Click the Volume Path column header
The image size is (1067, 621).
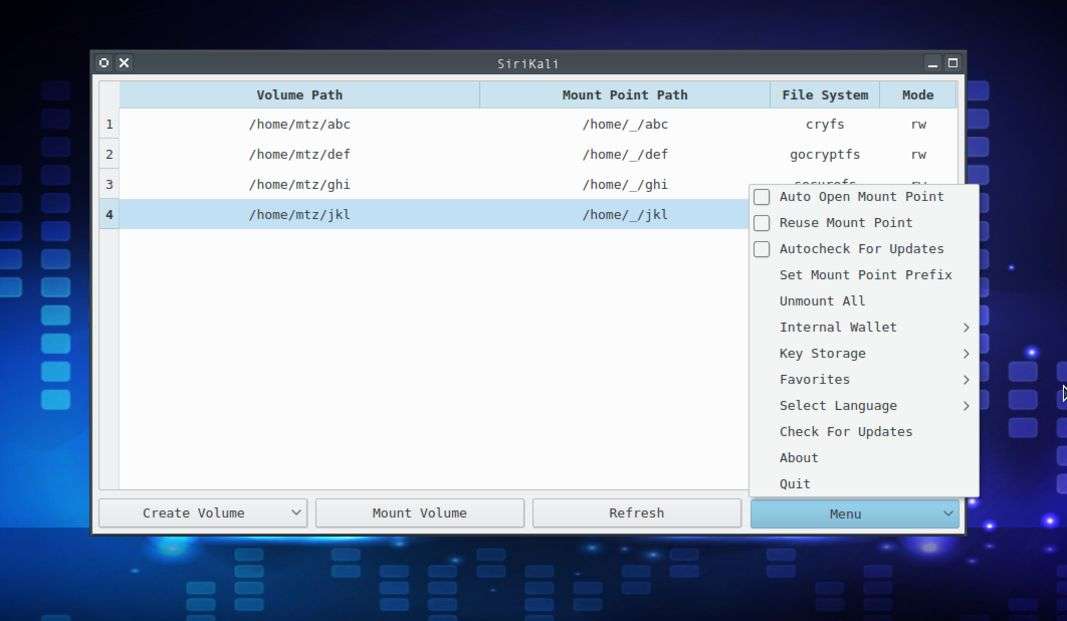tap(299, 95)
